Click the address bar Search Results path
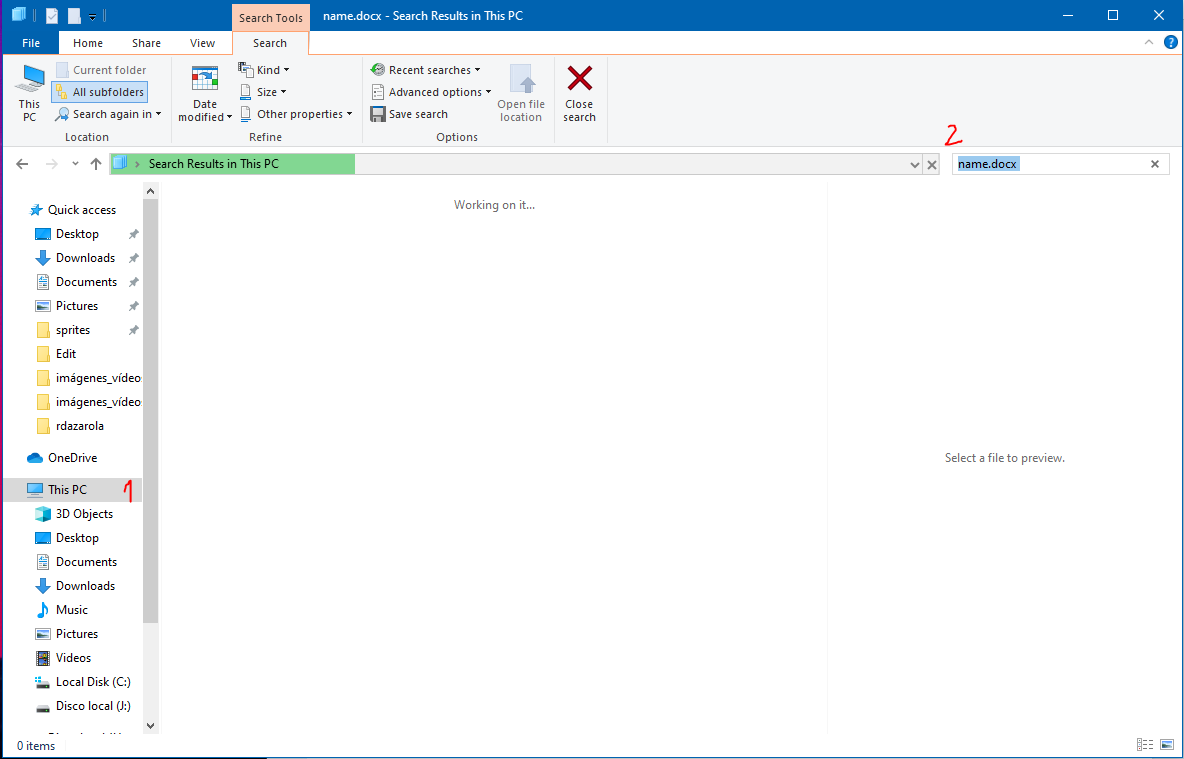 coord(213,164)
